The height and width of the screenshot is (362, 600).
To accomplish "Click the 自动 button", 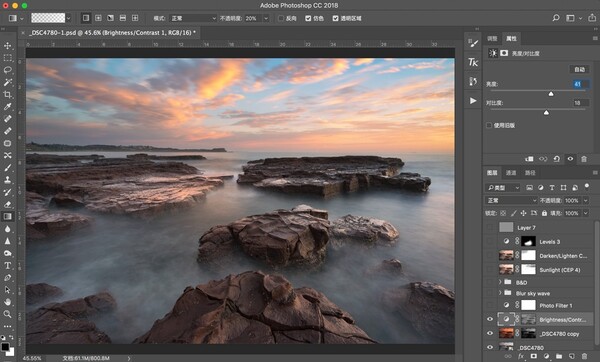I will (579, 69).
